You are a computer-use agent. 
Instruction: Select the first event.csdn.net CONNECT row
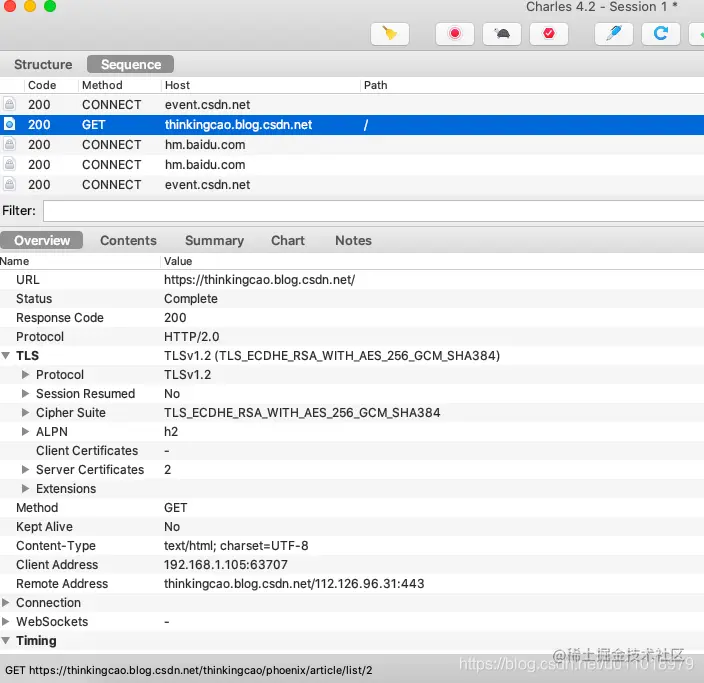[352, 105]
